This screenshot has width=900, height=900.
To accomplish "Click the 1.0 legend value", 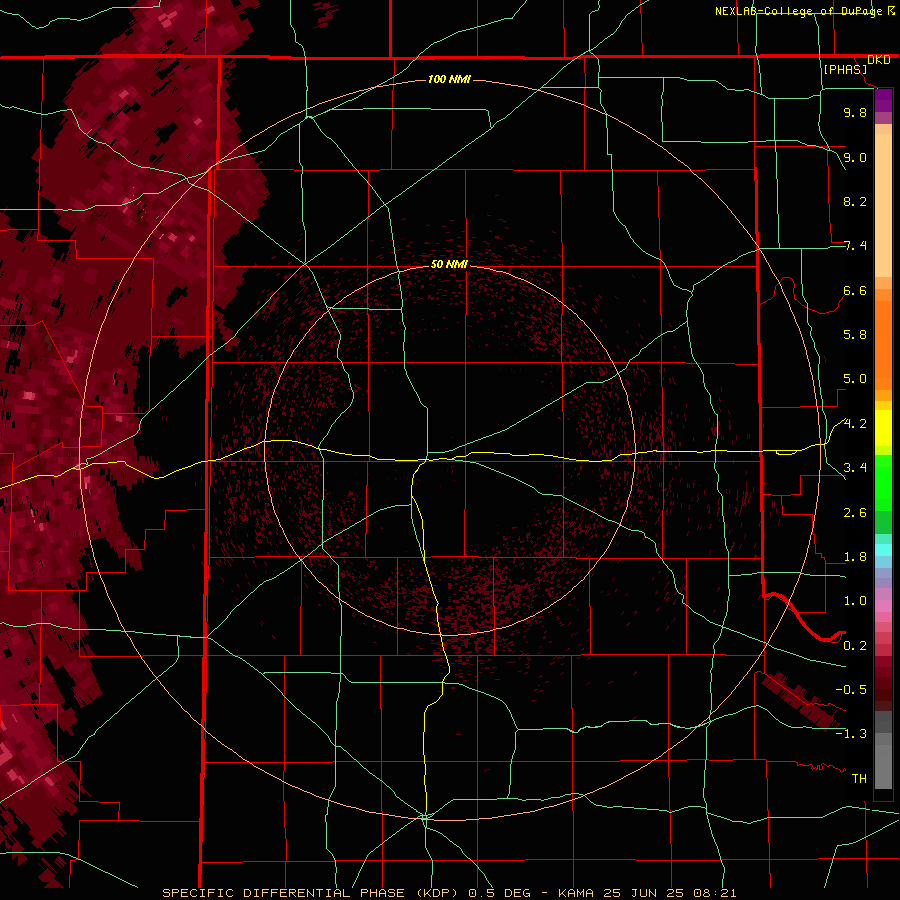I will (x=855, y=601).
